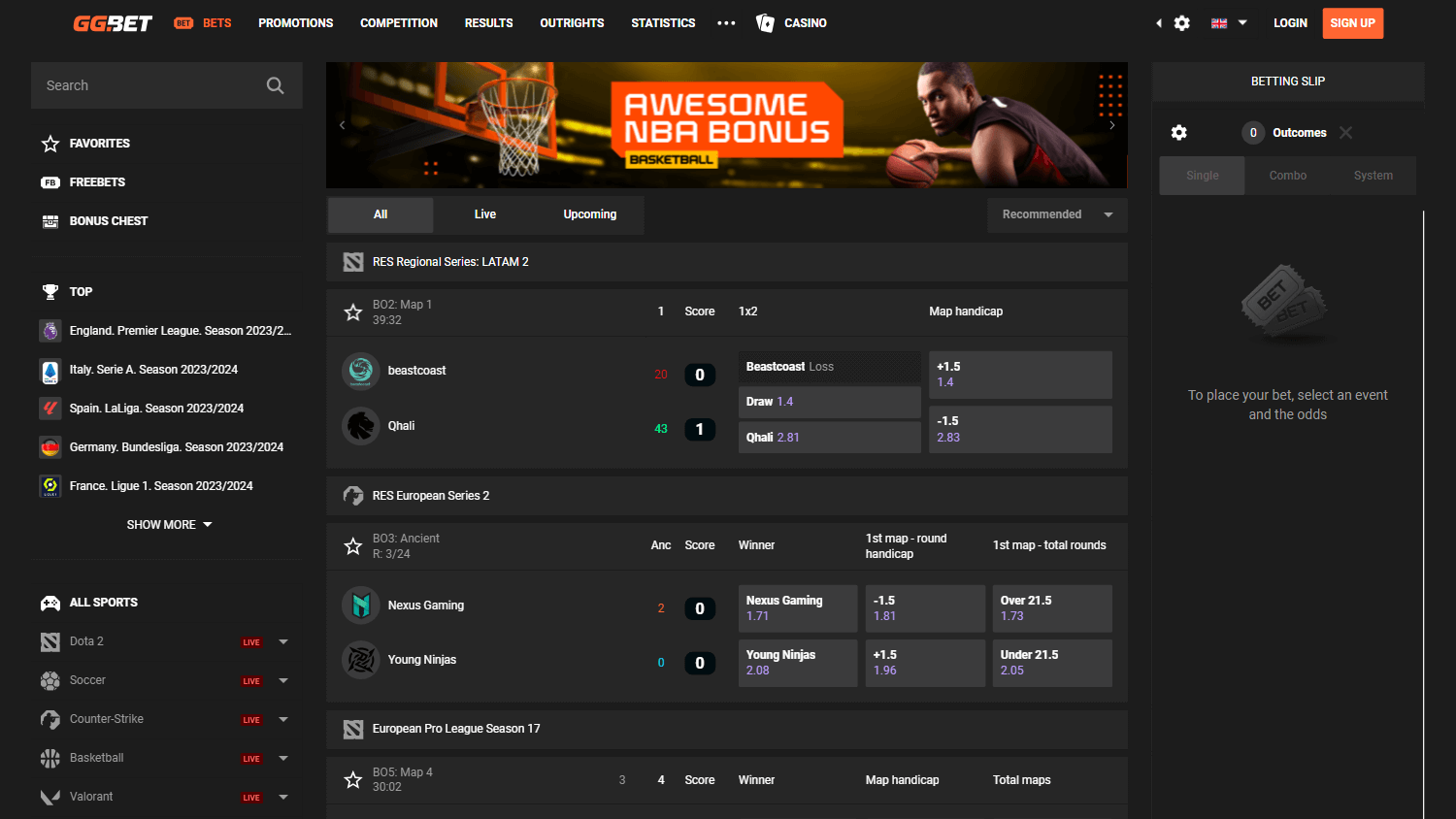Open the language flag dropdown
This screenshot has height=819, width=1456.
1229,23
